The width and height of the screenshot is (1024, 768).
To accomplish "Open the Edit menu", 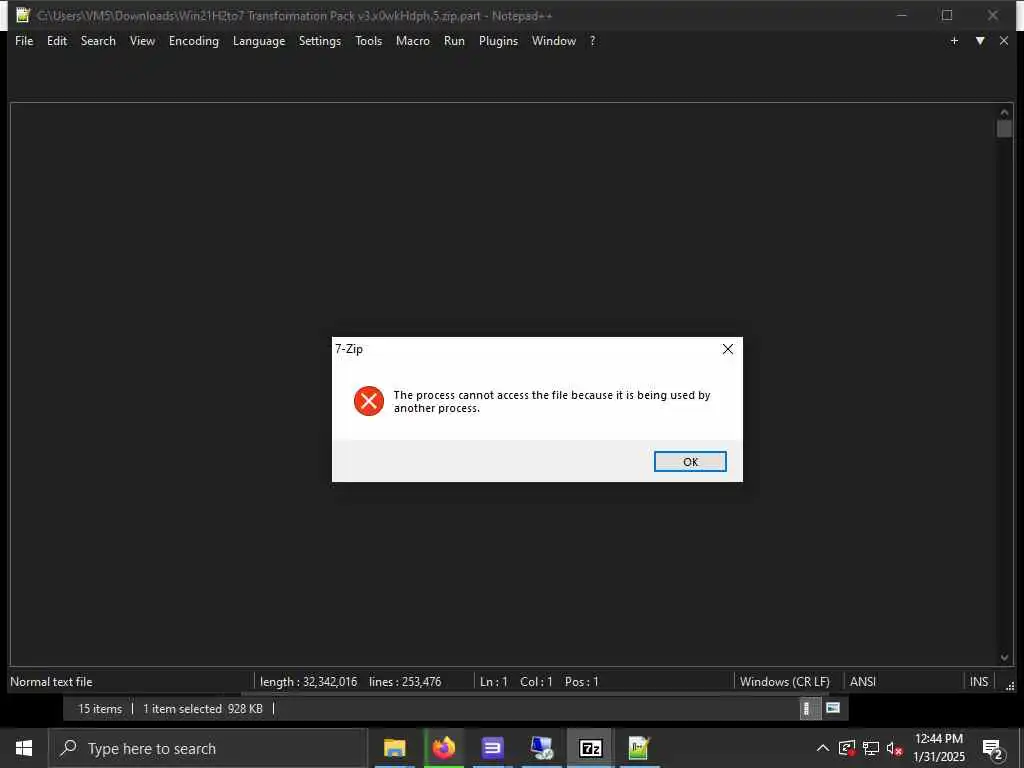I will tap(57, 40).
